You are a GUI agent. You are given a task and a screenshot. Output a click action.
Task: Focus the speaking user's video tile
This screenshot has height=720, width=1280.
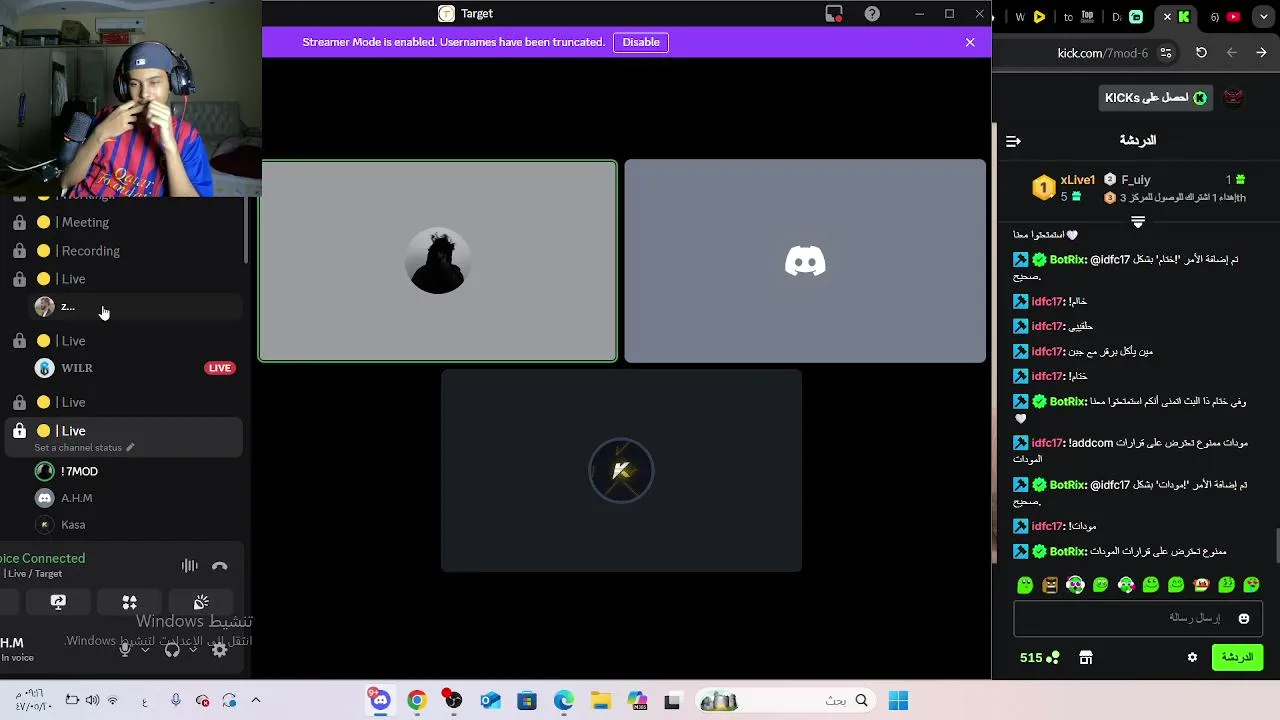click(x=438, y=261)
